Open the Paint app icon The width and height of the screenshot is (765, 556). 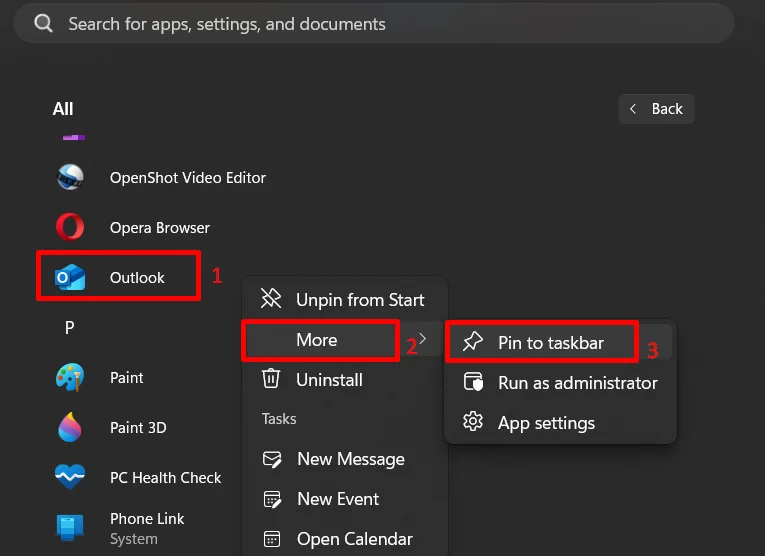pos(70,377)
